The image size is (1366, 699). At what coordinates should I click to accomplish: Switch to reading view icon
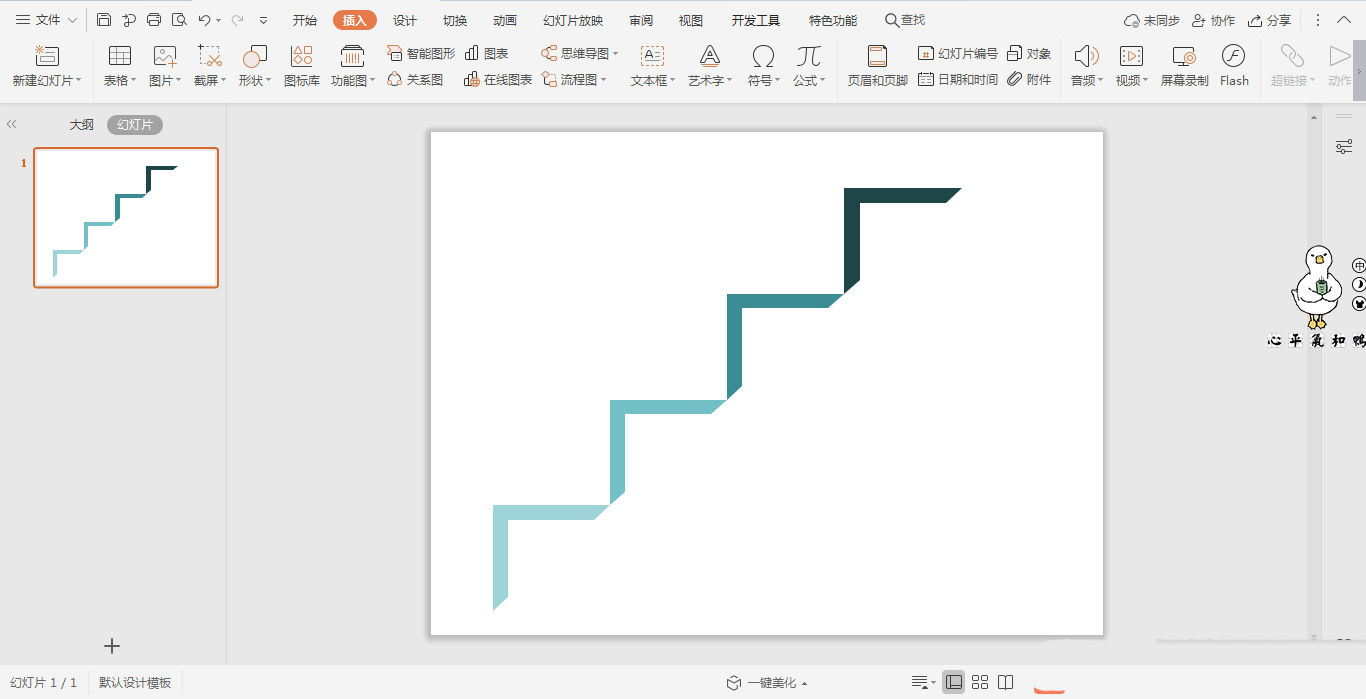tap(1006, 682)
